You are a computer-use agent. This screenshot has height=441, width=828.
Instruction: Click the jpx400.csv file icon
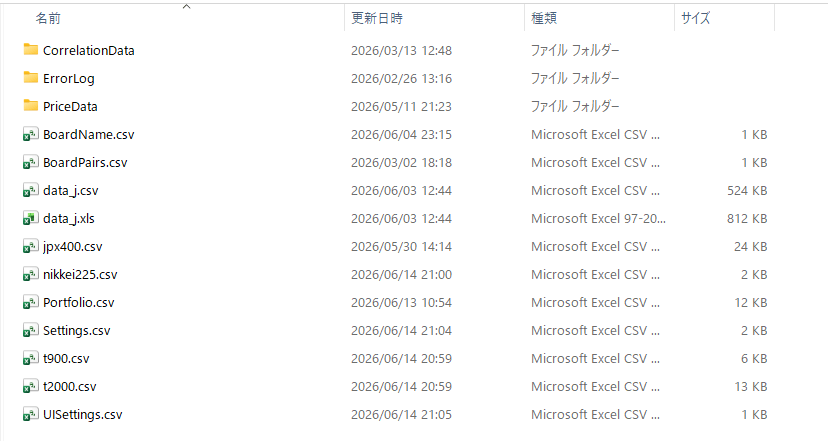pyautogui.click(x=31, y=246)
